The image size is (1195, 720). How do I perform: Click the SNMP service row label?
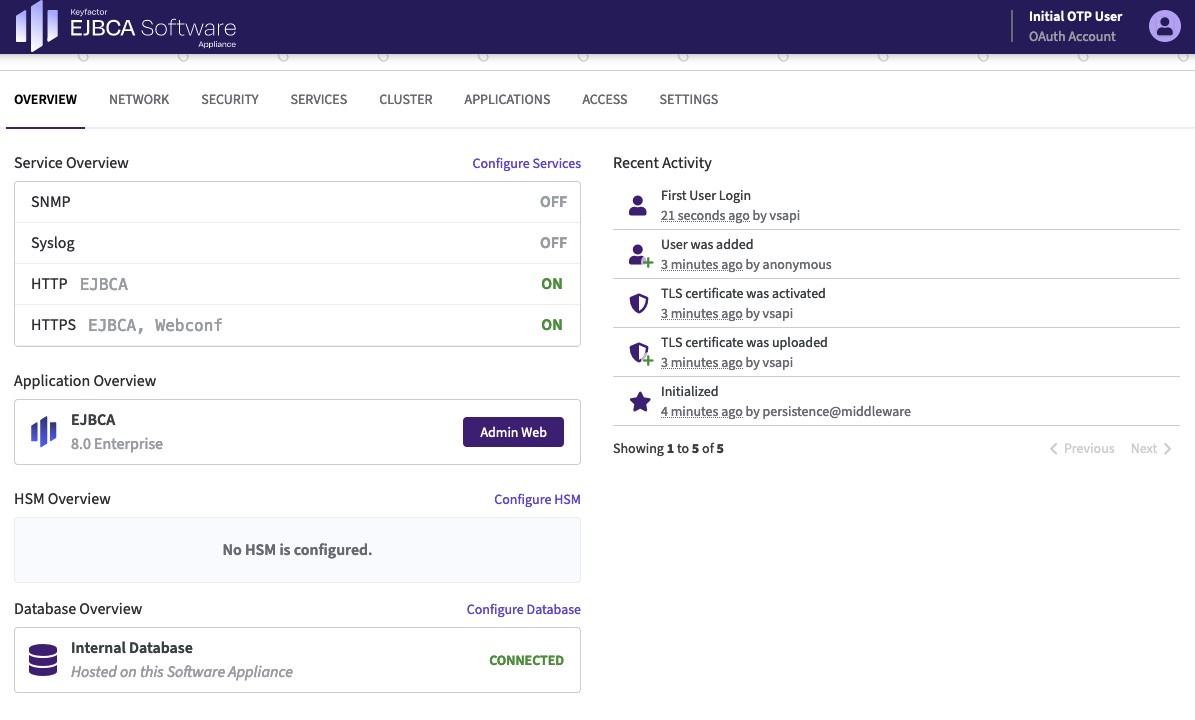(x=50, y=202)
